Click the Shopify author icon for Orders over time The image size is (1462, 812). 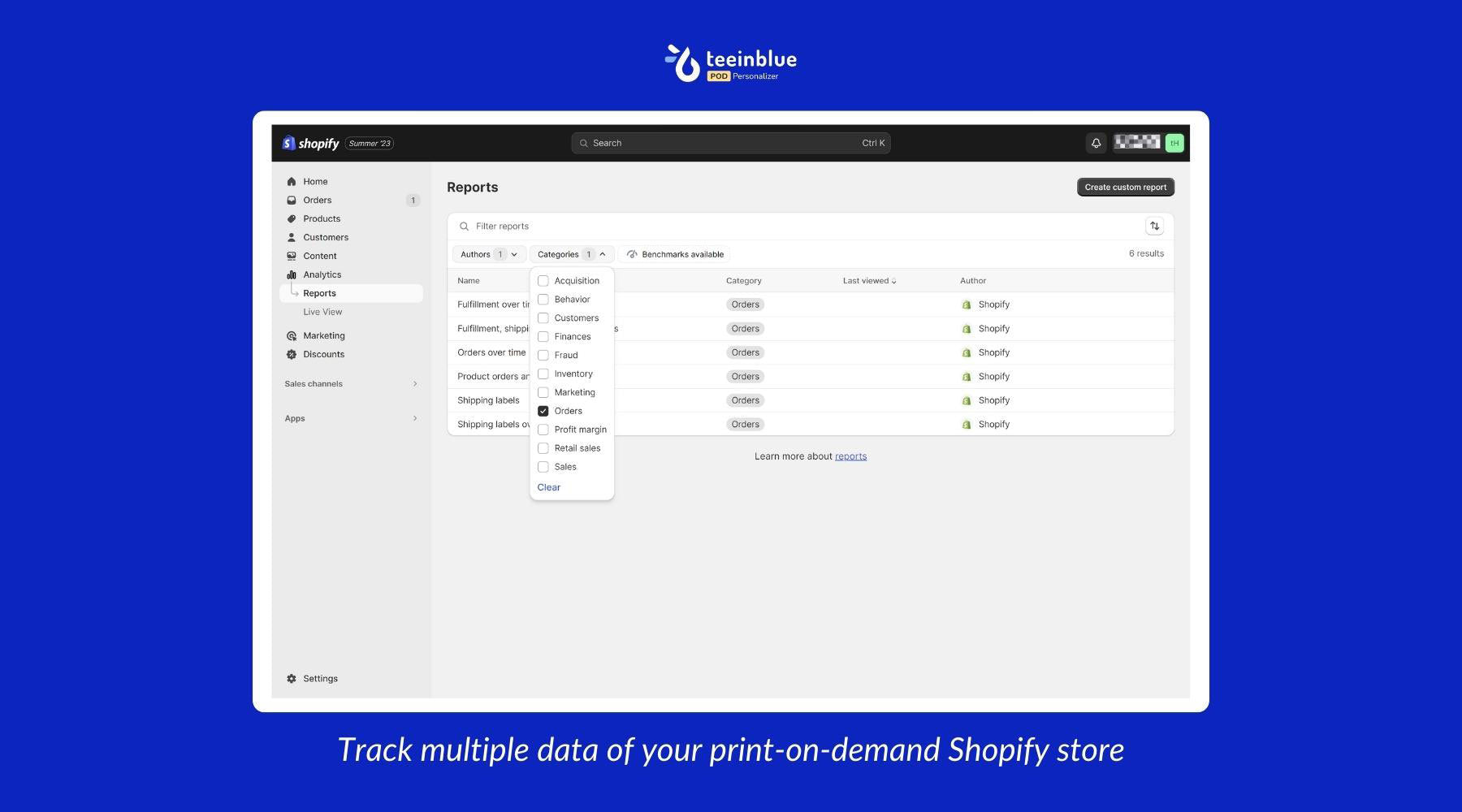967,353
